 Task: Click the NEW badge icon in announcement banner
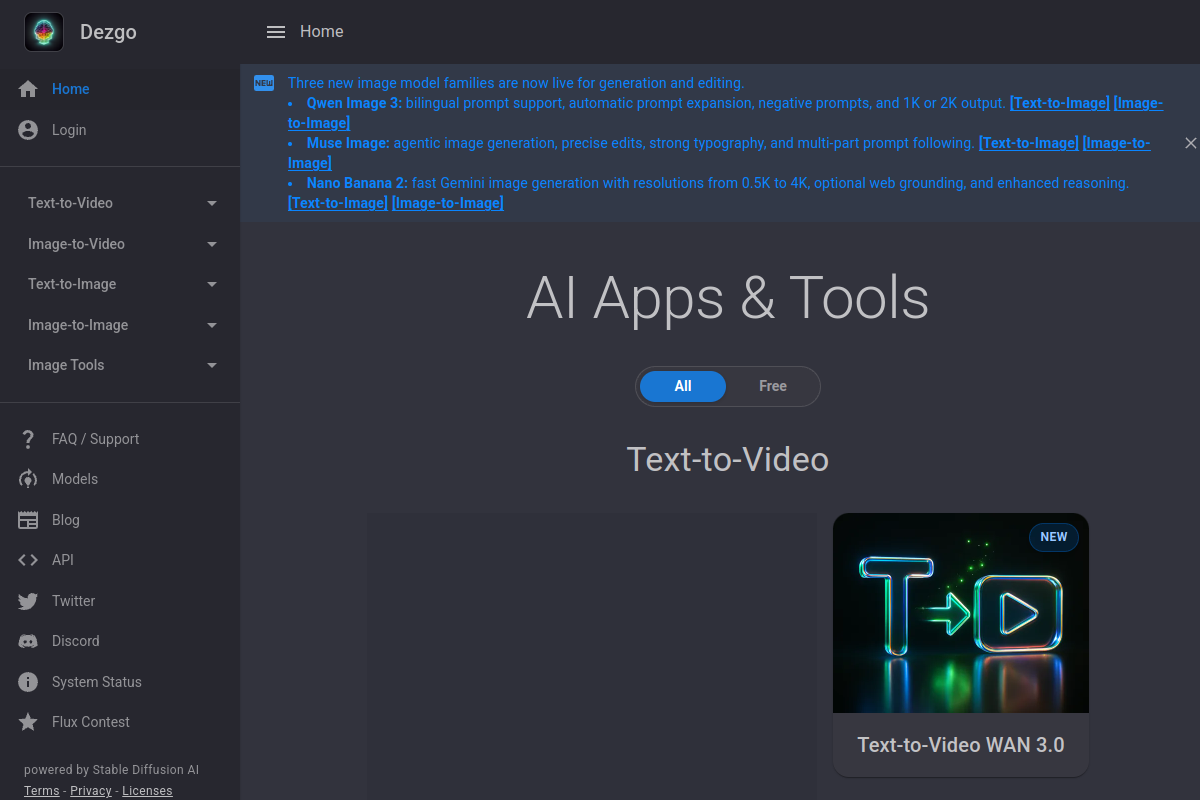[264, 83]
